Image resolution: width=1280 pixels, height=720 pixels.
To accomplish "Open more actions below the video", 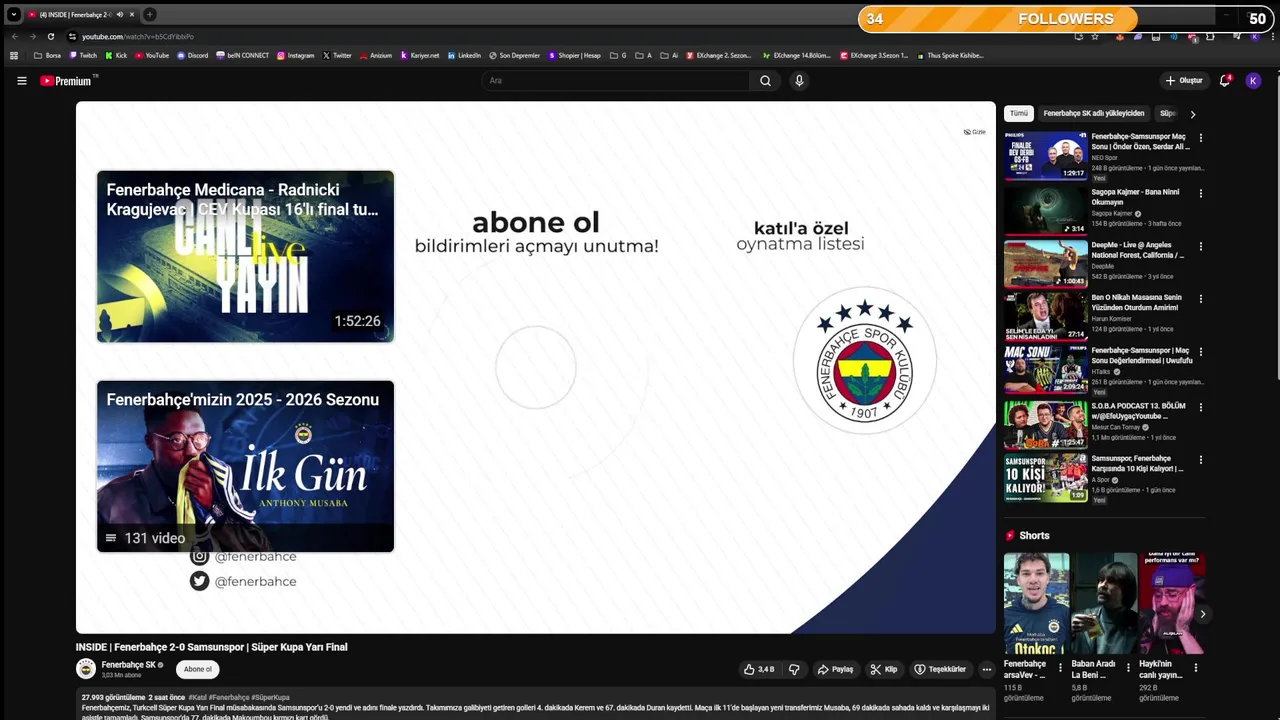I will 986,669.
